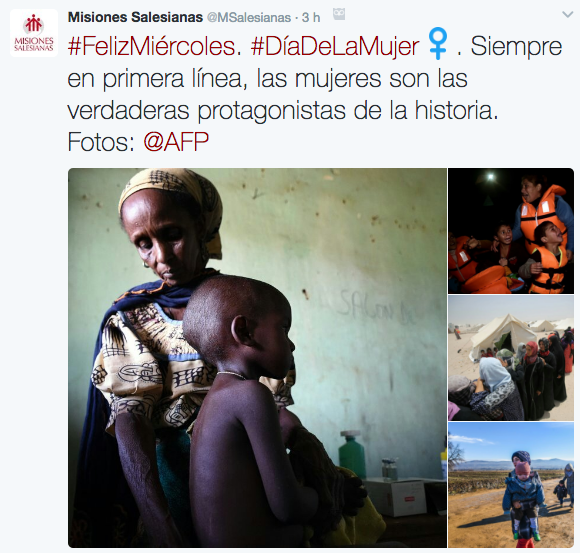Screen dimensions: 580x553
Task: Click the Misiones Salesianas logo text
Action: pyautogui.click(x=34, y=44)
